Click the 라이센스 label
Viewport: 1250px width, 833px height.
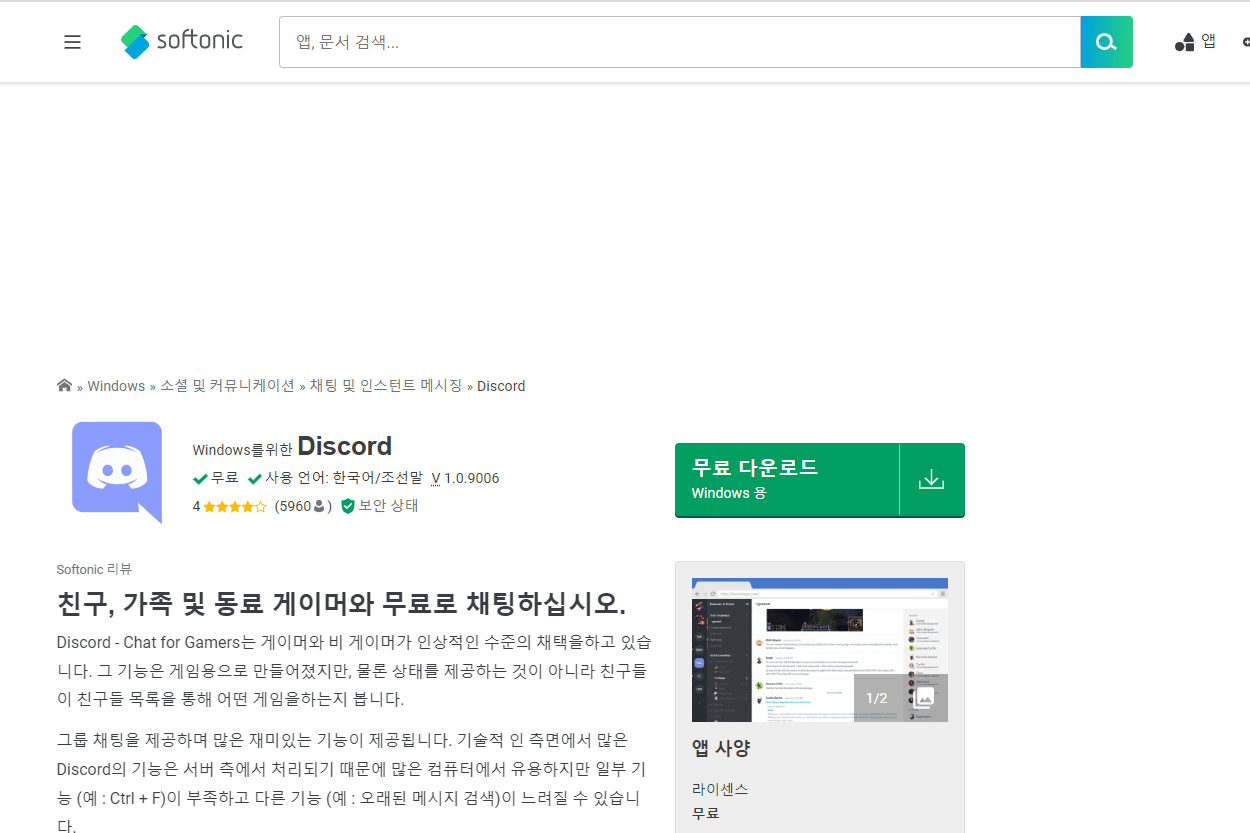pyautogui.click(x=720, y=789)
